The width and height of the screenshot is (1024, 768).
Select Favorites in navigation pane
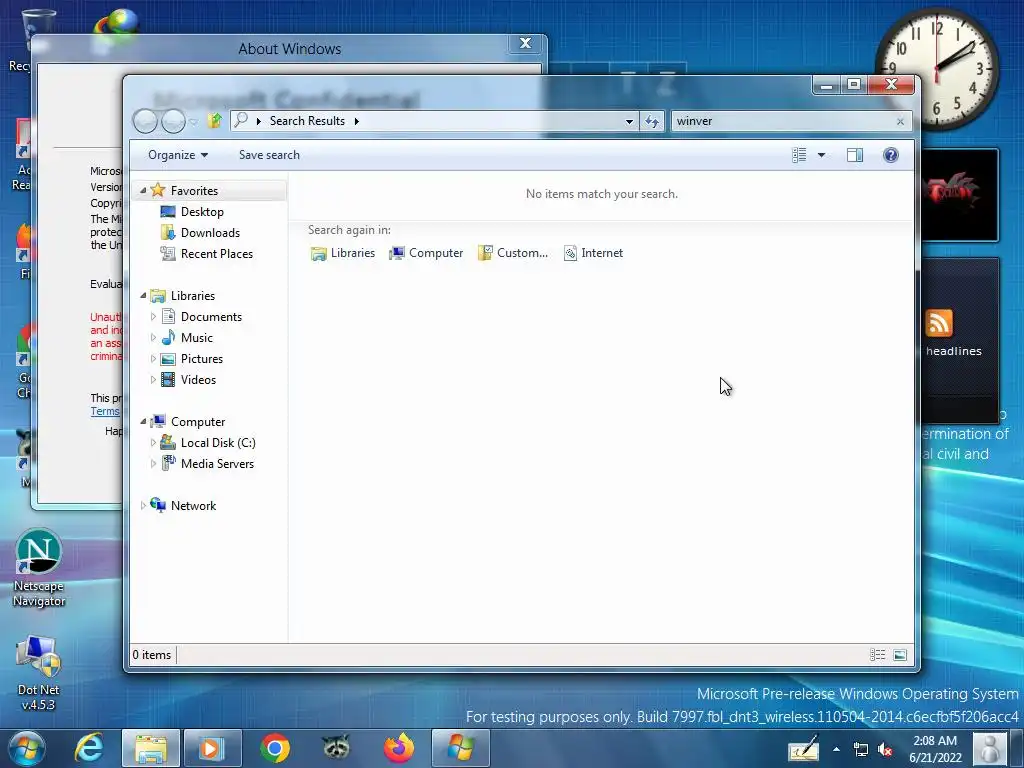(194, 191)
